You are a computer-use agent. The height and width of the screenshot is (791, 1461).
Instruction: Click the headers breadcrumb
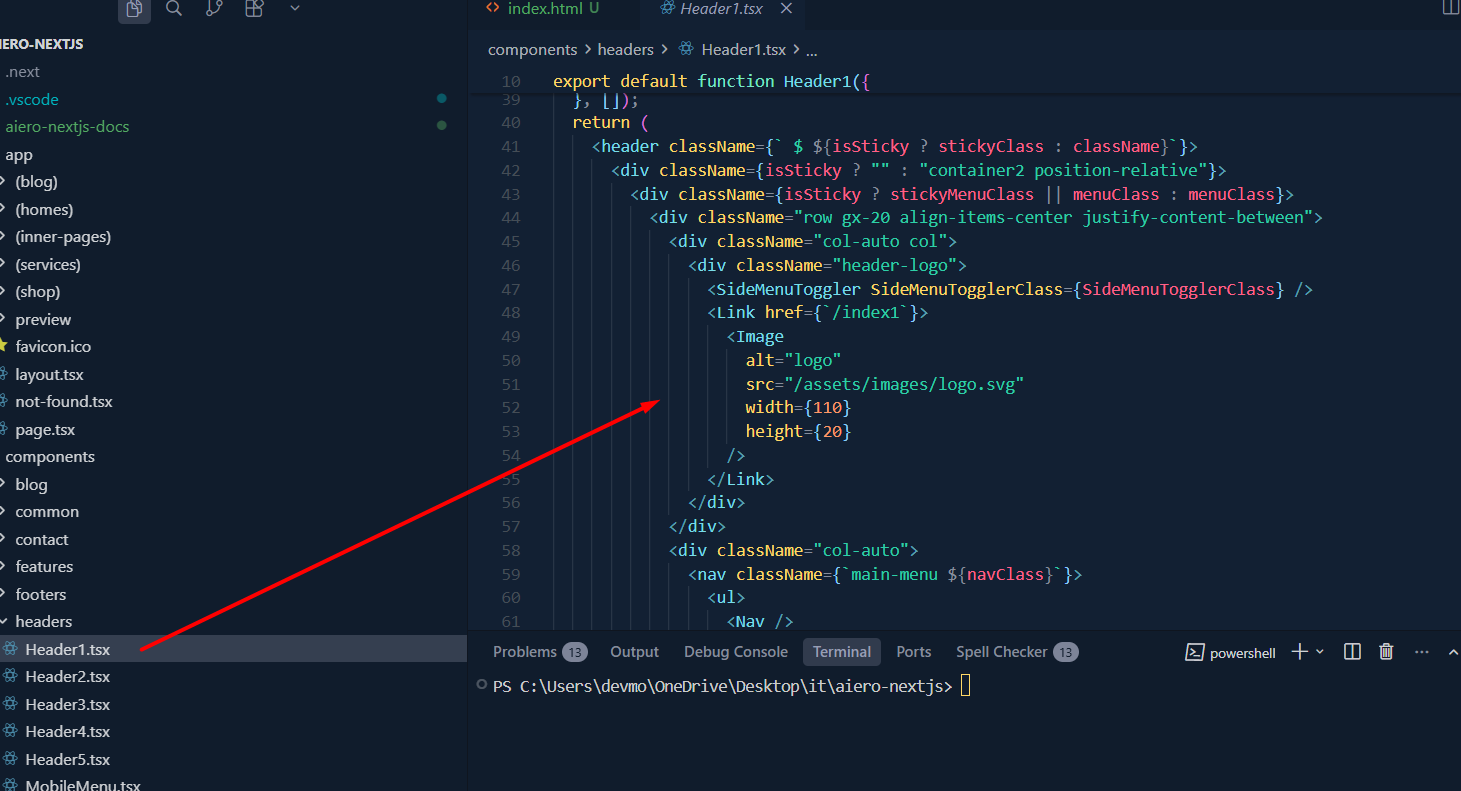625,49
